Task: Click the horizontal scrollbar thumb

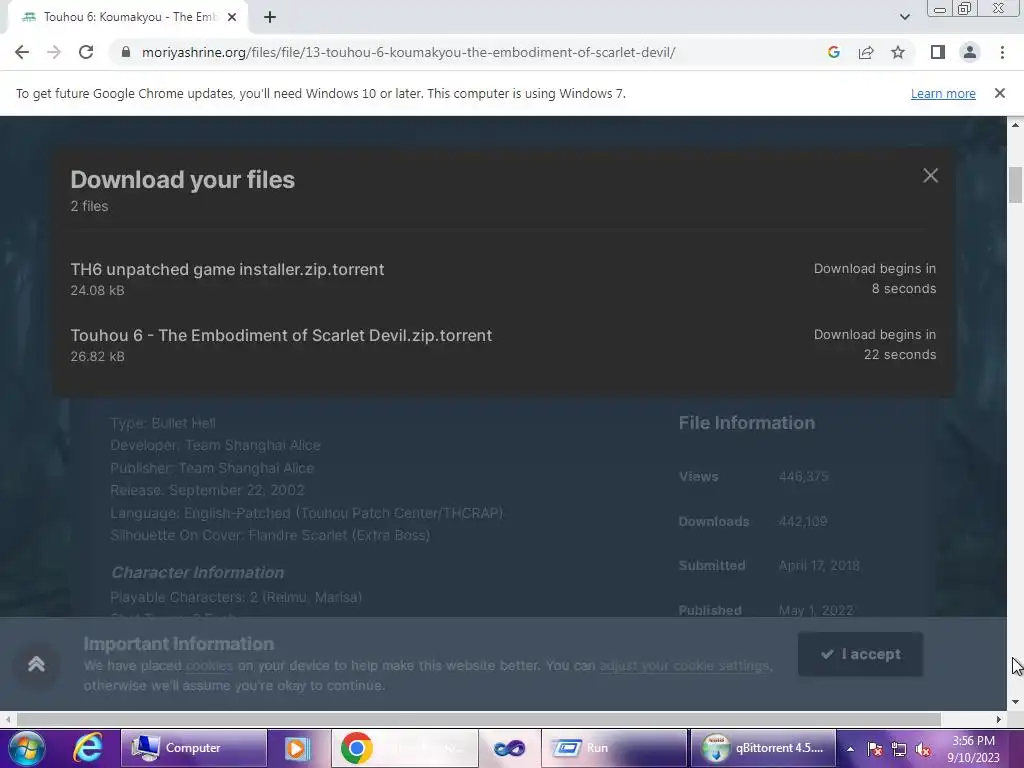Action: [x=478, y=719]
